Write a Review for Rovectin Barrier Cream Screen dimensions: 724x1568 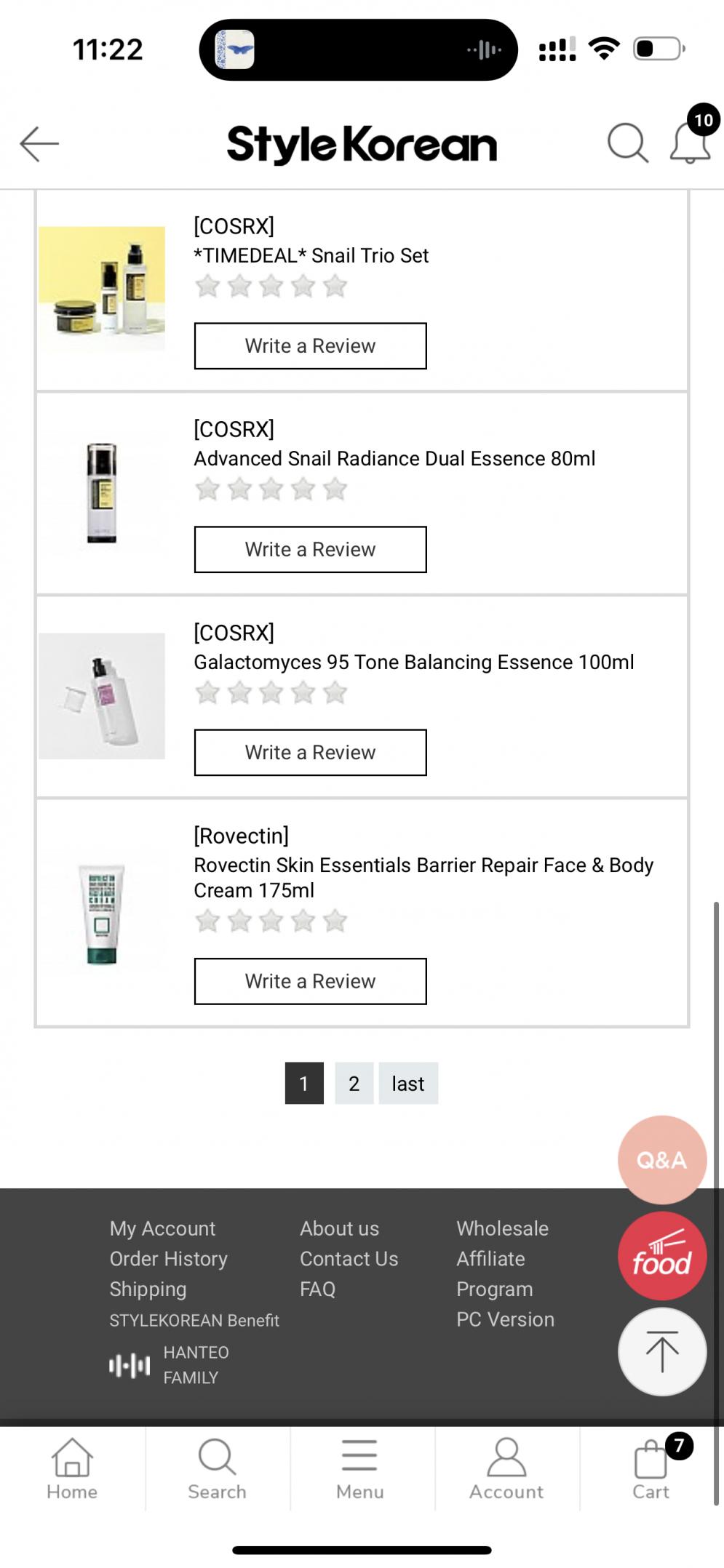pyautogui.click(x=311, y=982)
